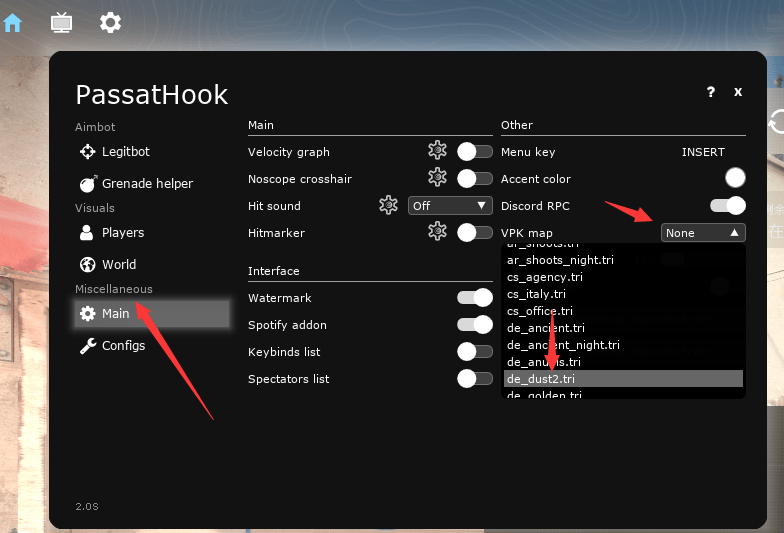Open Hit sound gear settings

[x=388, y=205]
